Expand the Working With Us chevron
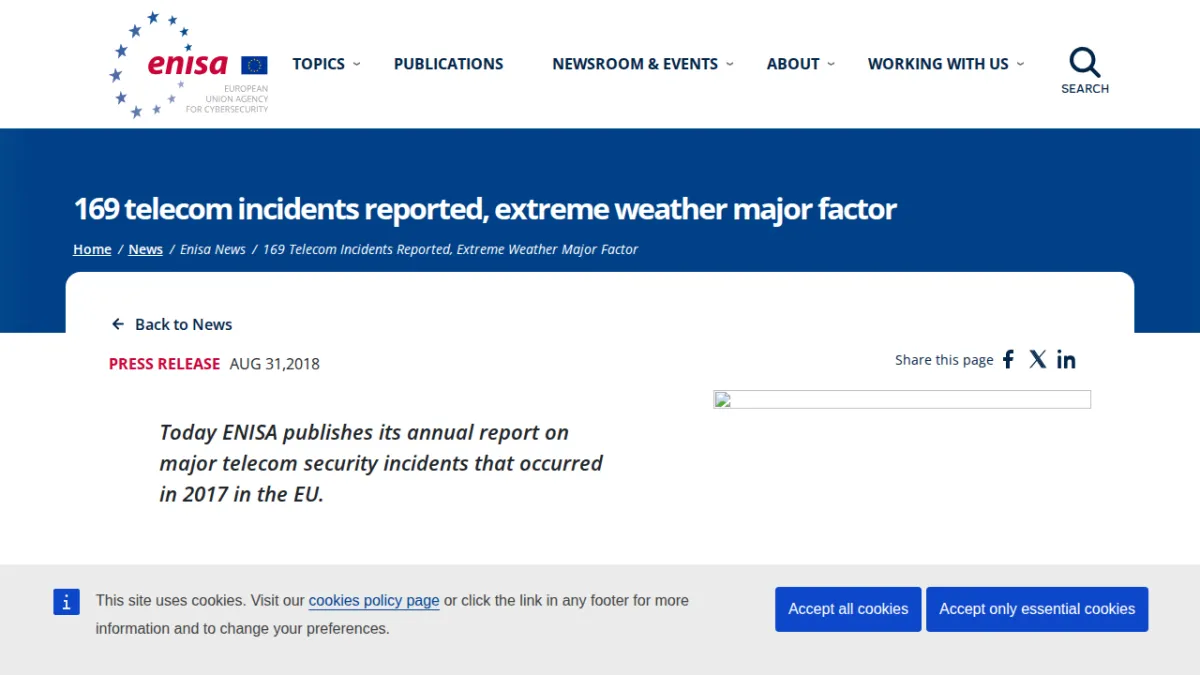Viewport: 1200px width, 675px height. click(x=1020, y=64)
